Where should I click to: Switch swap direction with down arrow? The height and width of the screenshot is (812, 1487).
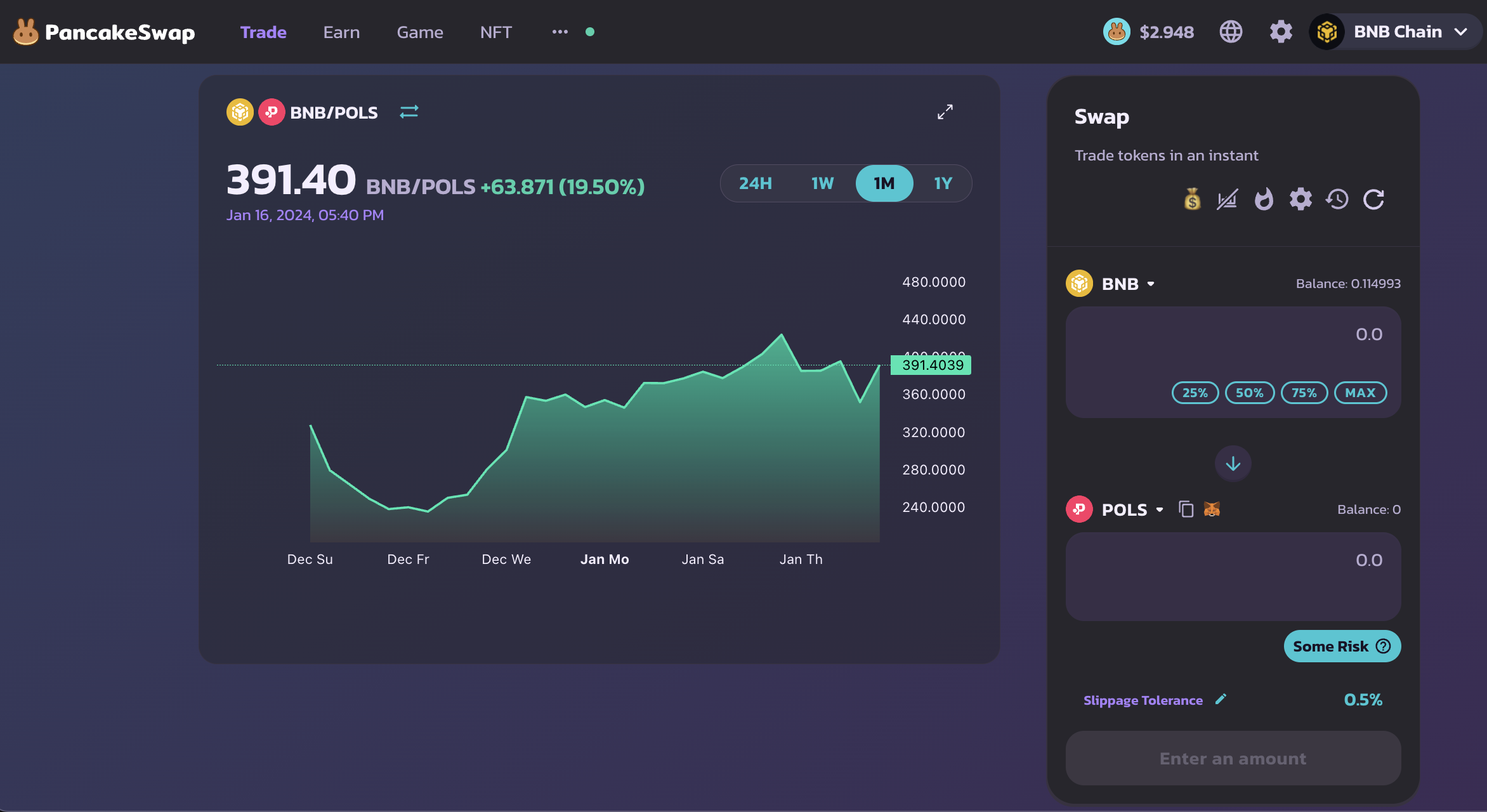click(x=1233, y=464)
